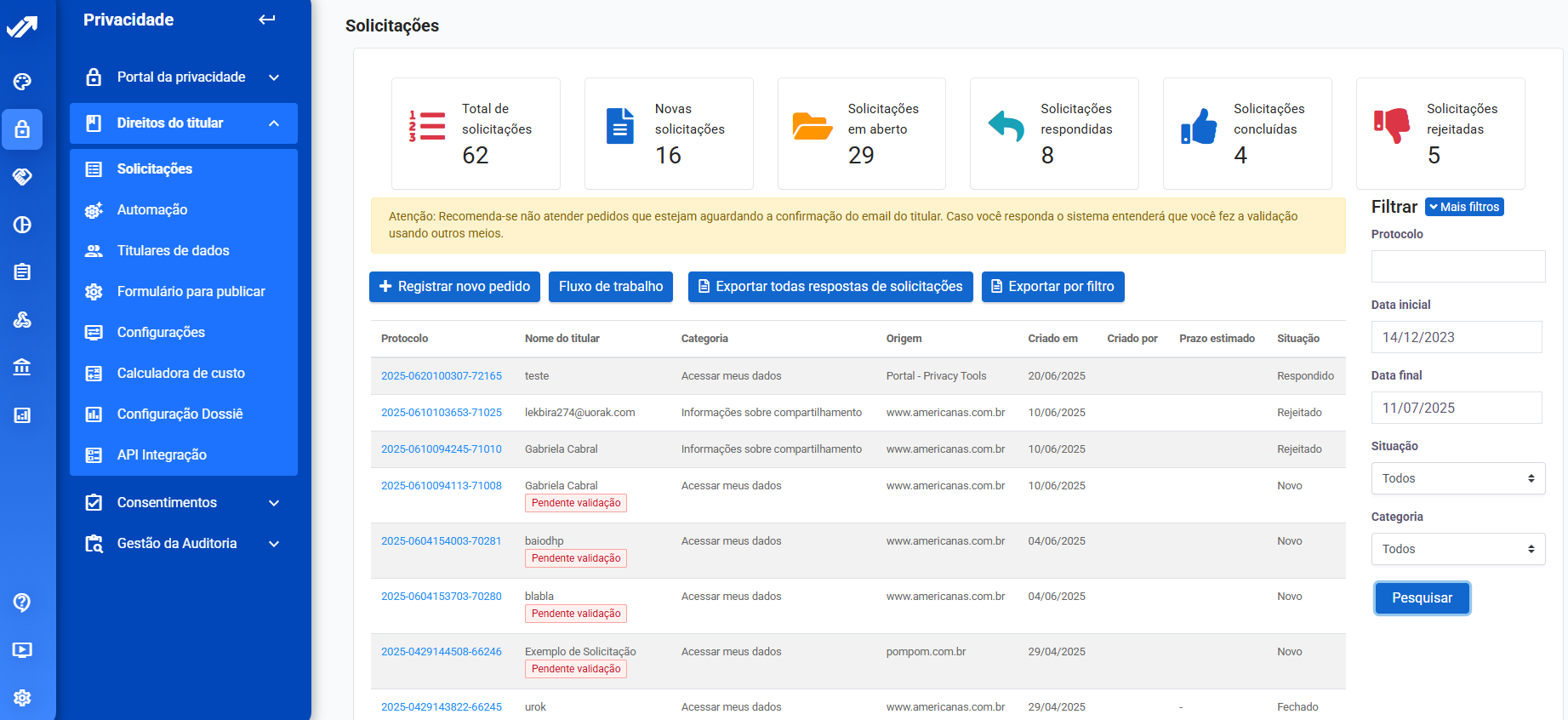Click the clipboard icon in left rail
The image size is (1568, 720).
coord(22,272)
